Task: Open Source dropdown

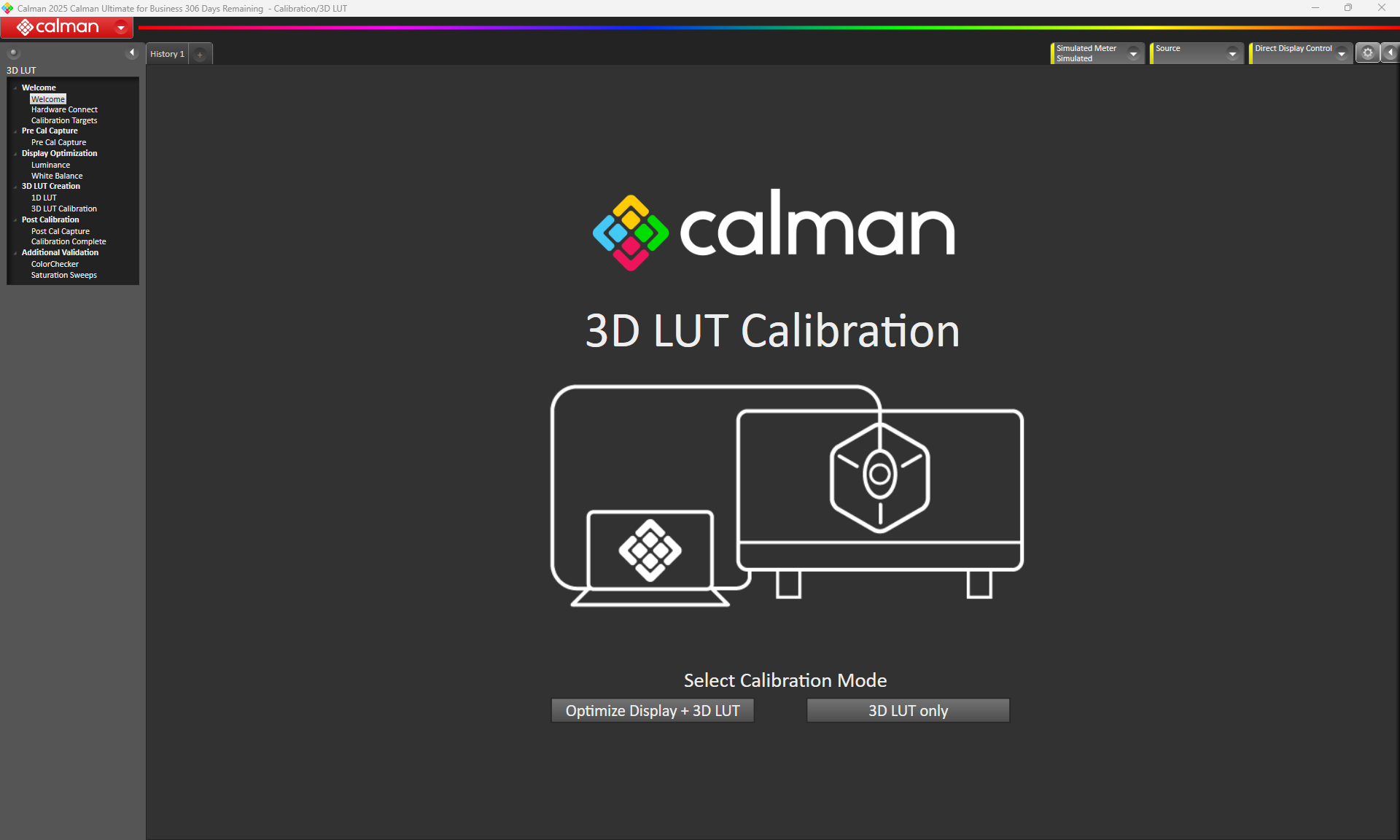Action: tap(1232, 53)
